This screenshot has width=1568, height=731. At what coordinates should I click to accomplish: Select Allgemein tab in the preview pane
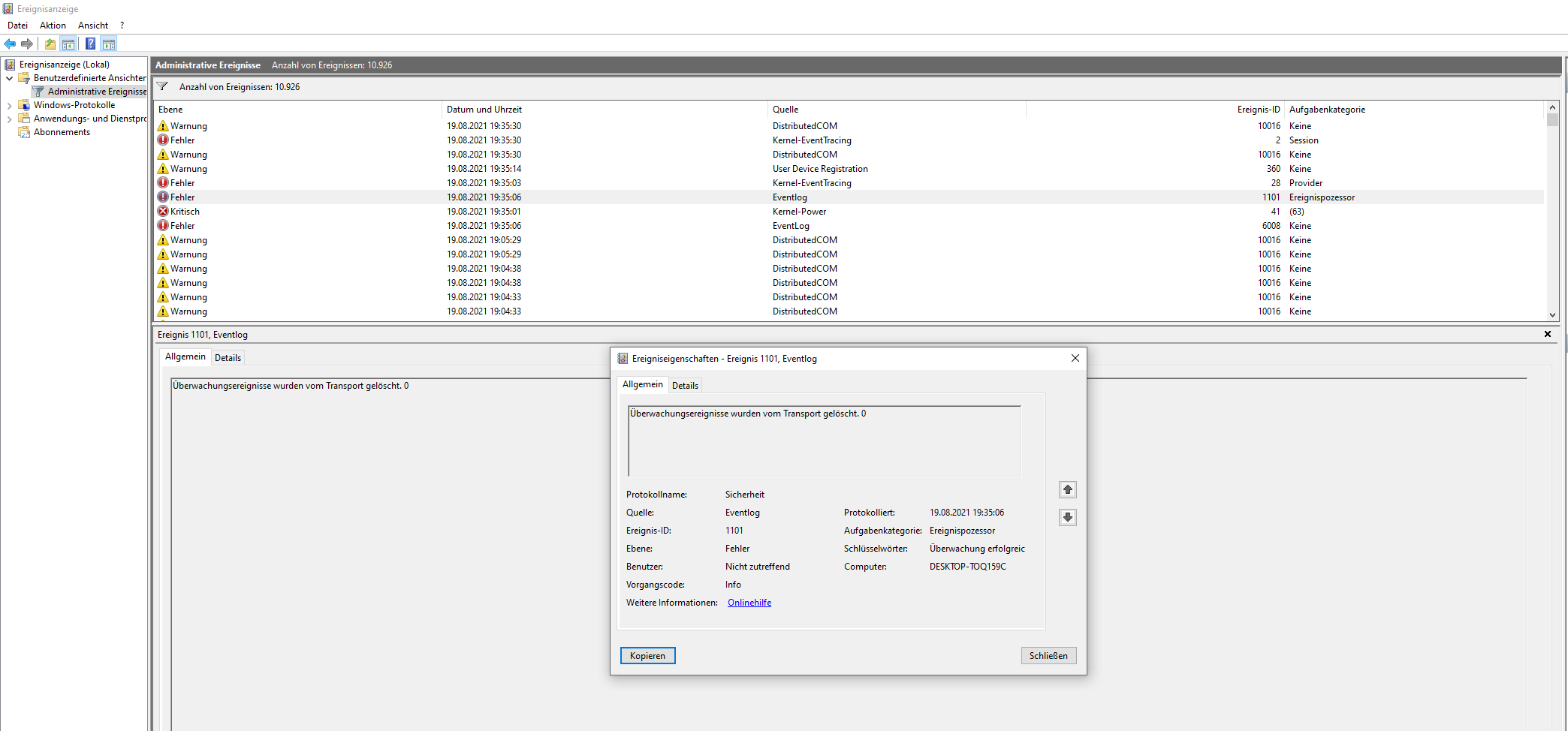click(185, 356)
